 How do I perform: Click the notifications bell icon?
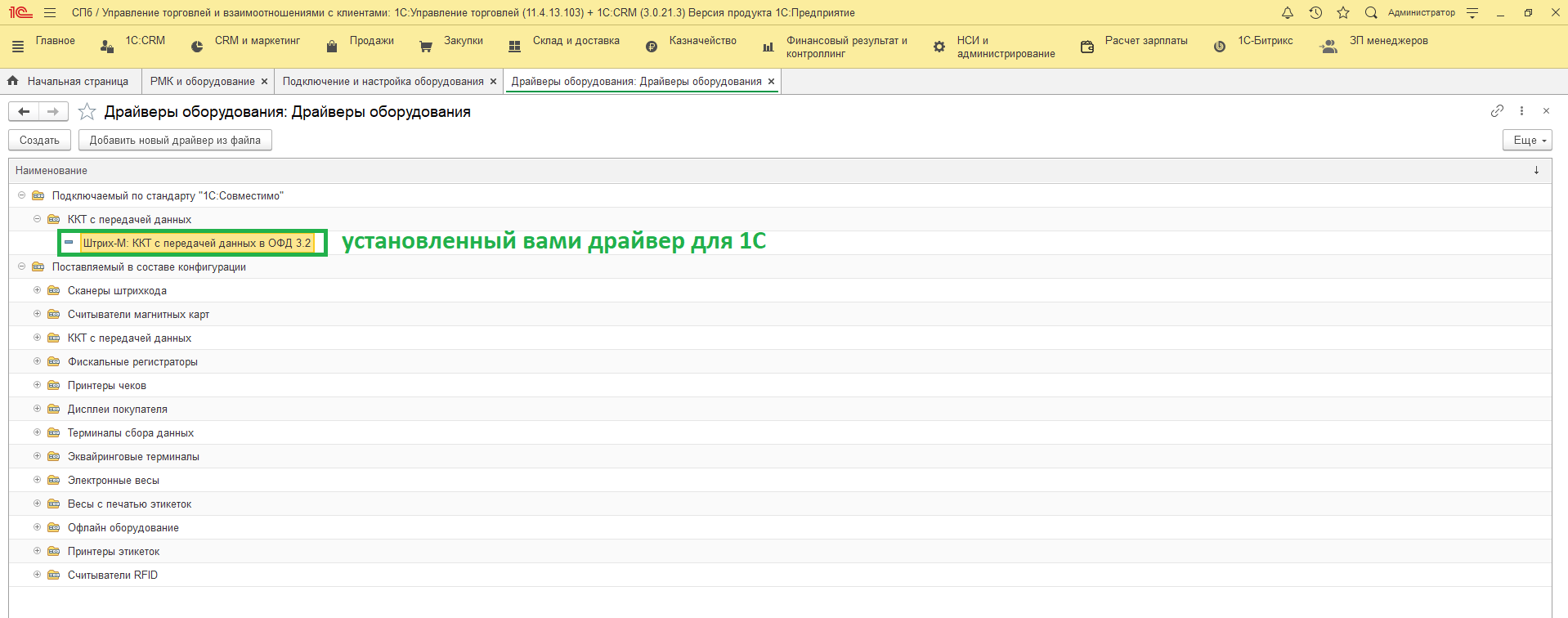point(1288,13)
